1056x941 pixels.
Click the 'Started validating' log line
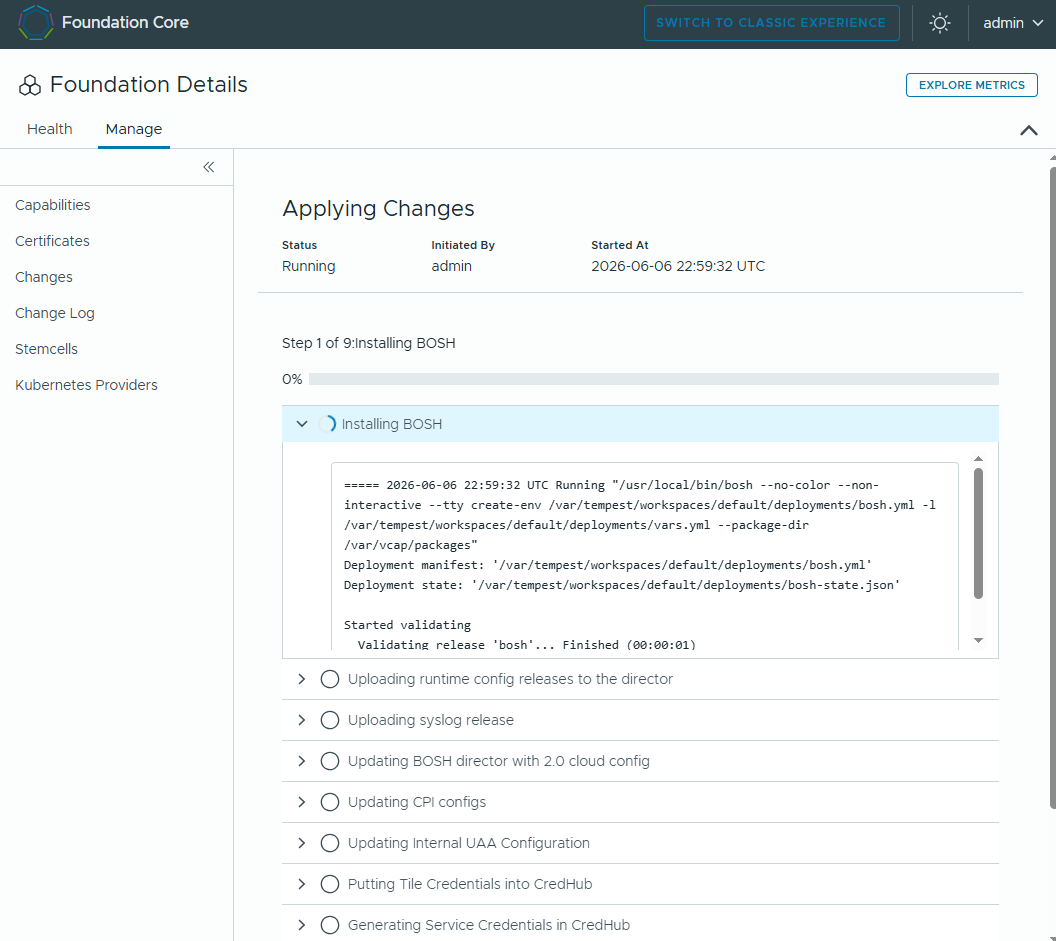click(407, 624)
